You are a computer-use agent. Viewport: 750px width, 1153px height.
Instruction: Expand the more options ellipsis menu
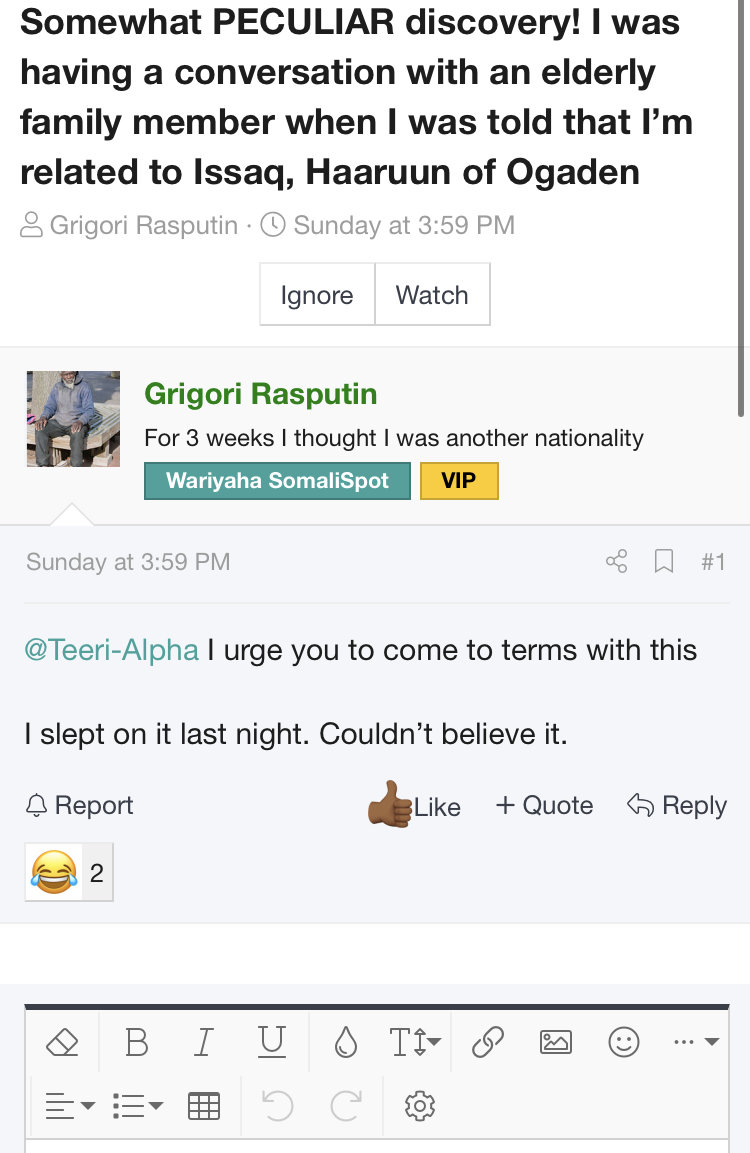tap(696, 1041)
